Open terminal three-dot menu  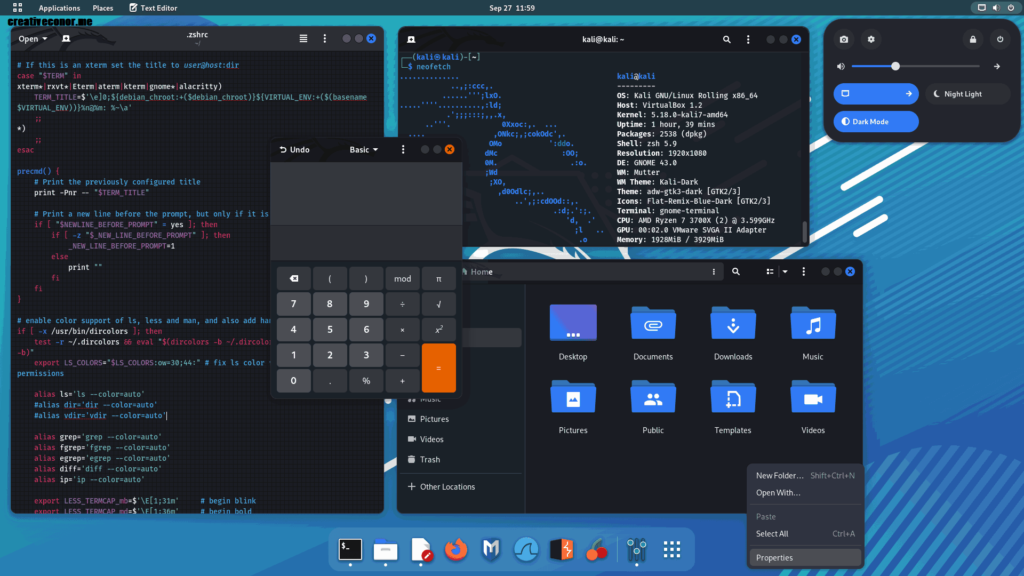point(748,39)
